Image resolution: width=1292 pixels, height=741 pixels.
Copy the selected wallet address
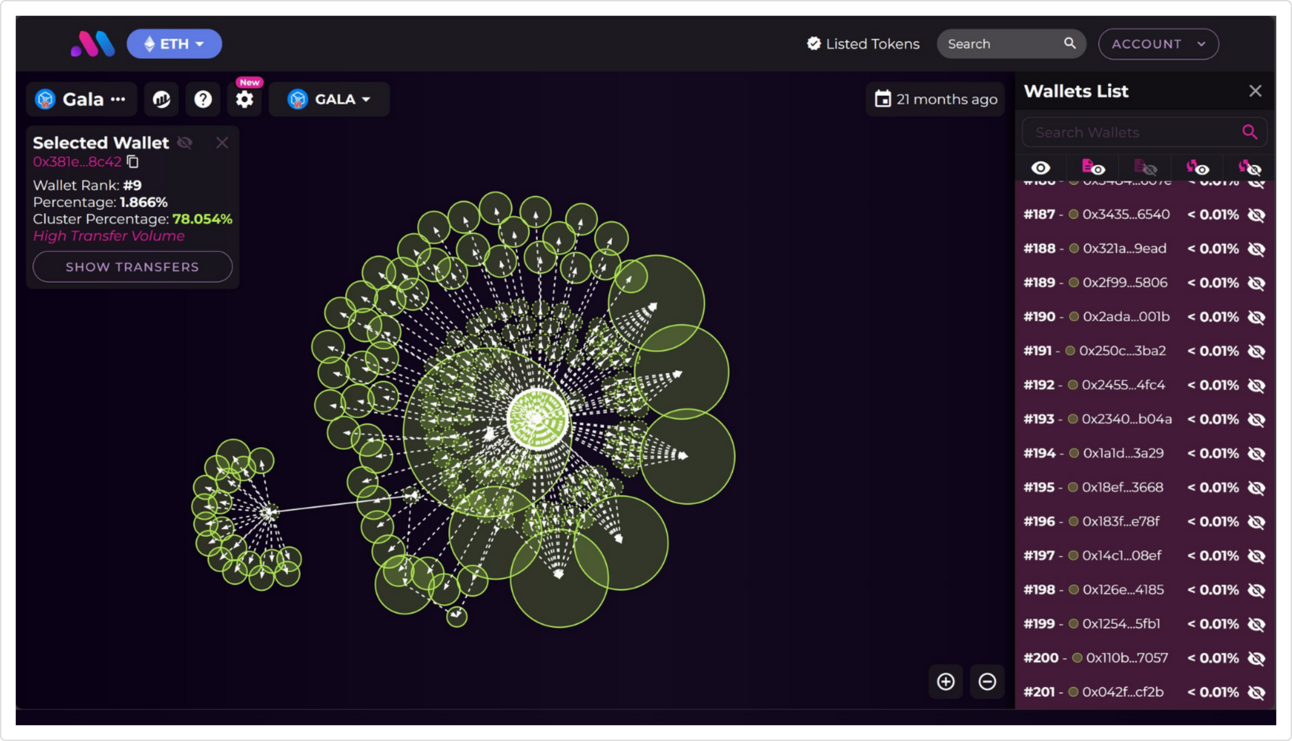pyautogui.click(x=133, y=160)
